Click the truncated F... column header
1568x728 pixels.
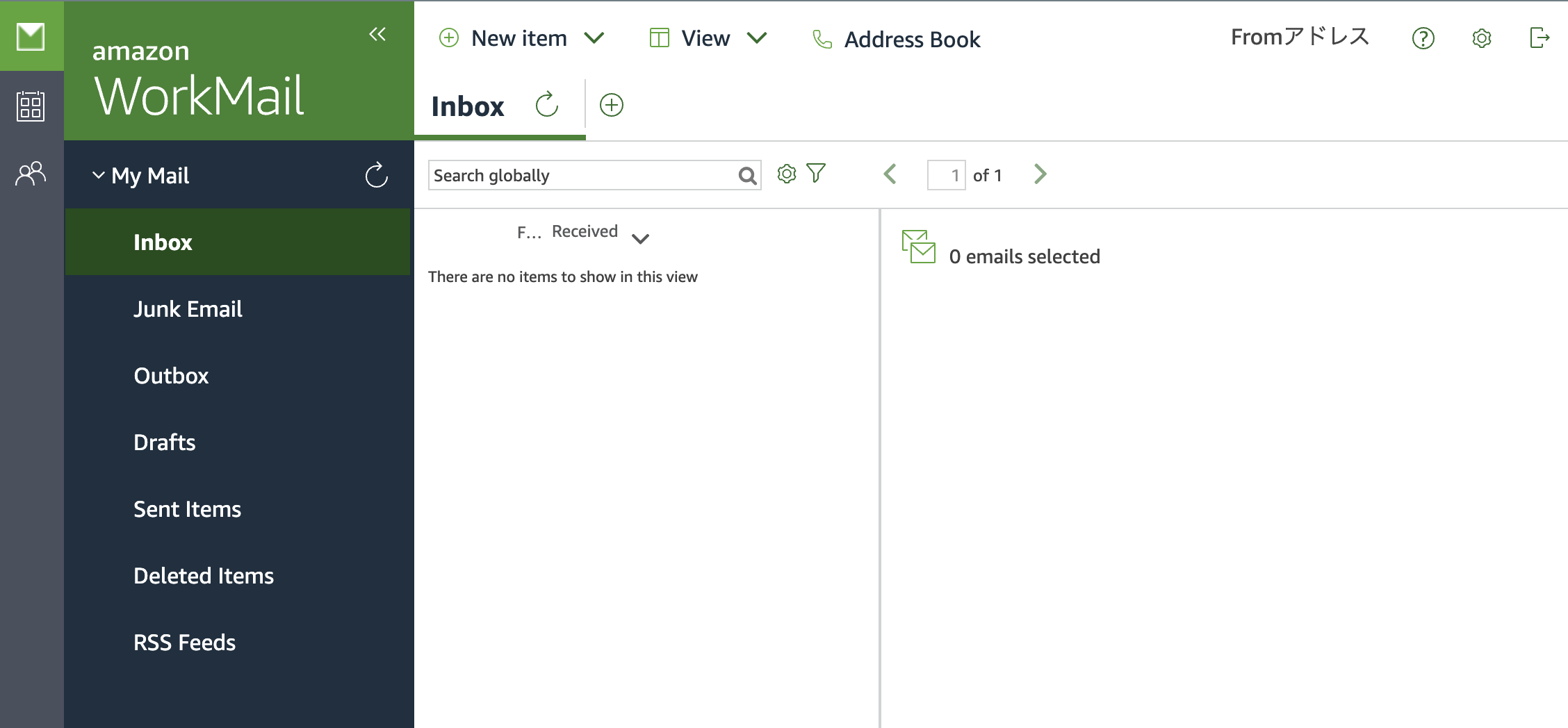[529, 232]
